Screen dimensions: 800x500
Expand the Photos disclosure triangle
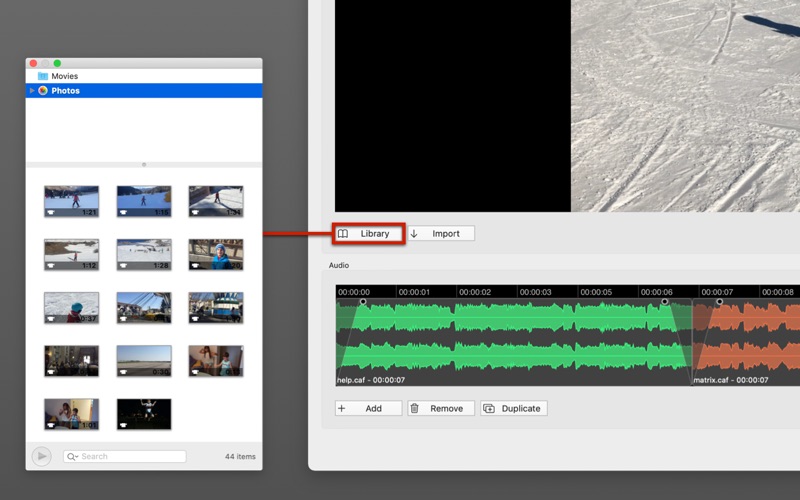pyautogui.click(x=32, y=90)
